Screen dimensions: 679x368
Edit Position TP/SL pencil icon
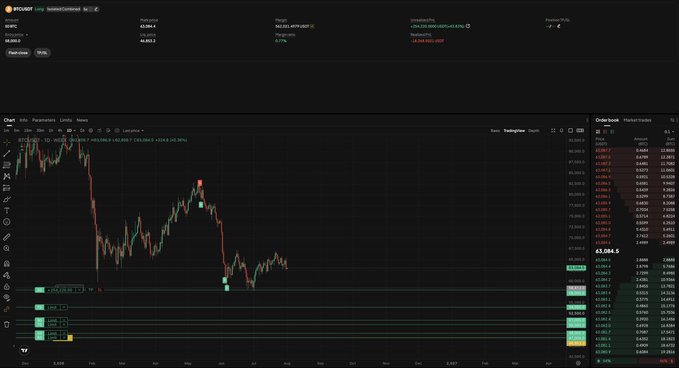click(559, 26)
